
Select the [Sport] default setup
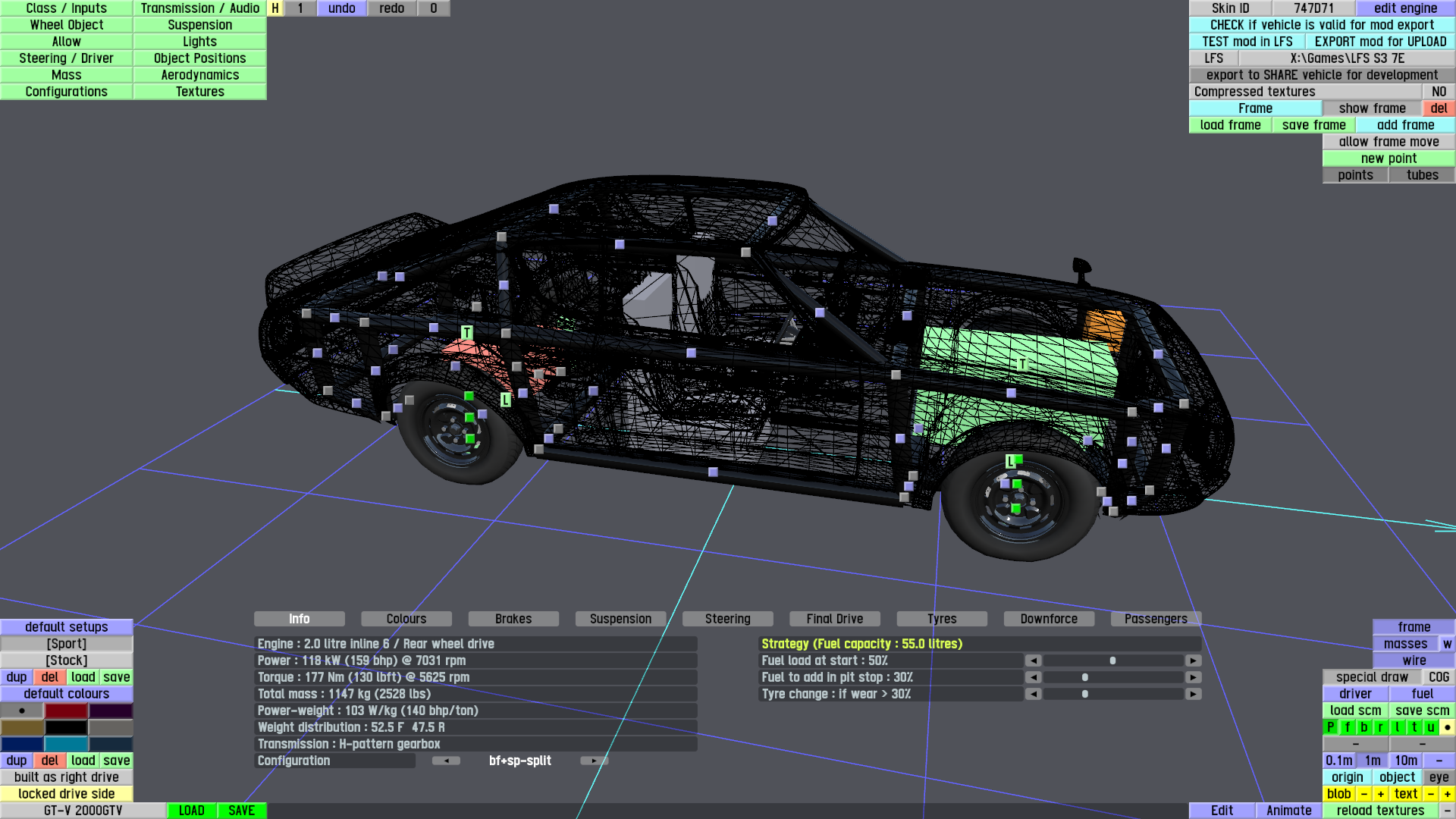click(67, 644)
